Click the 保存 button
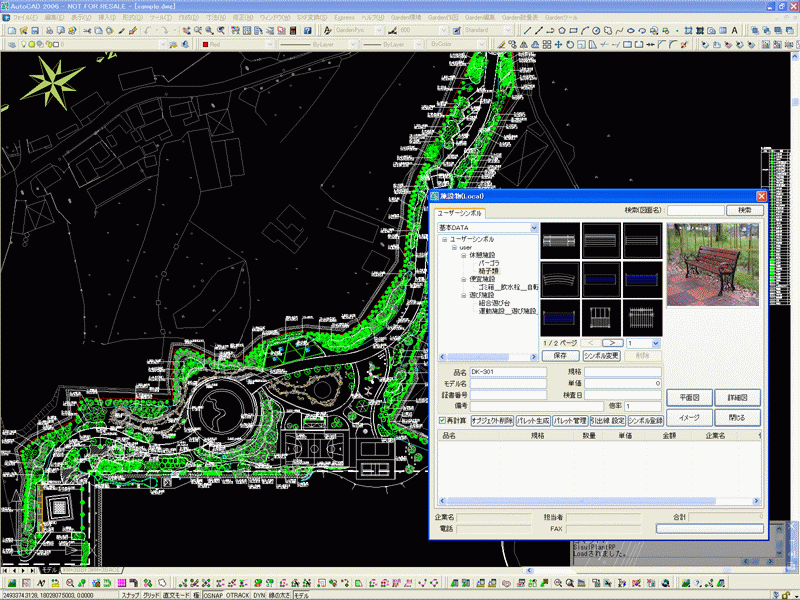This screenshot has height=600, width=800. [560, 356]
